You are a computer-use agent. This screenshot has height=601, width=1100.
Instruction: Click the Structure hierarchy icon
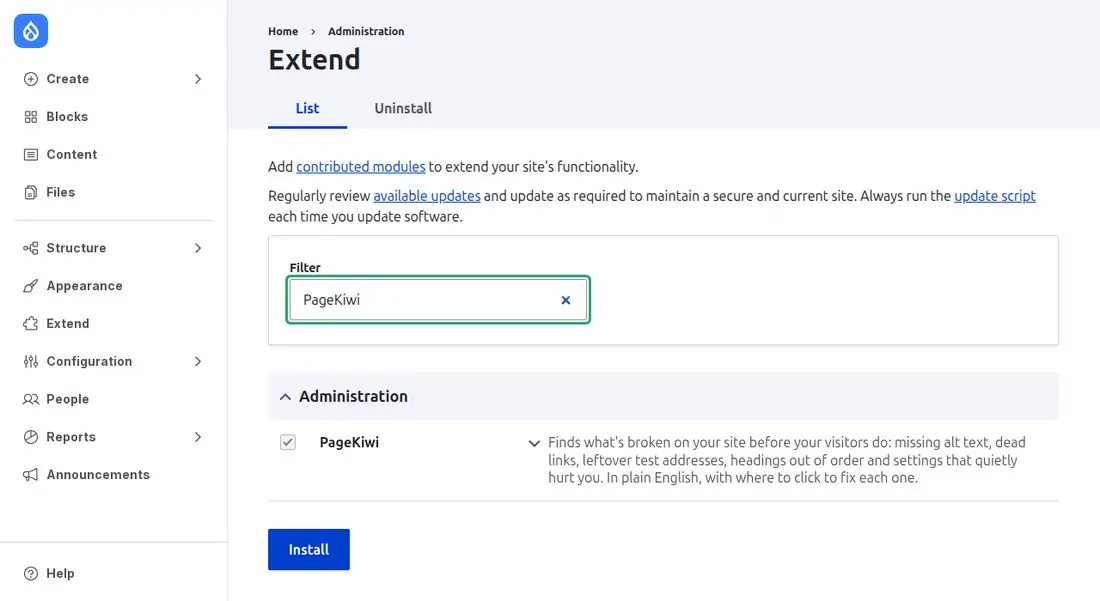point(31,248)
